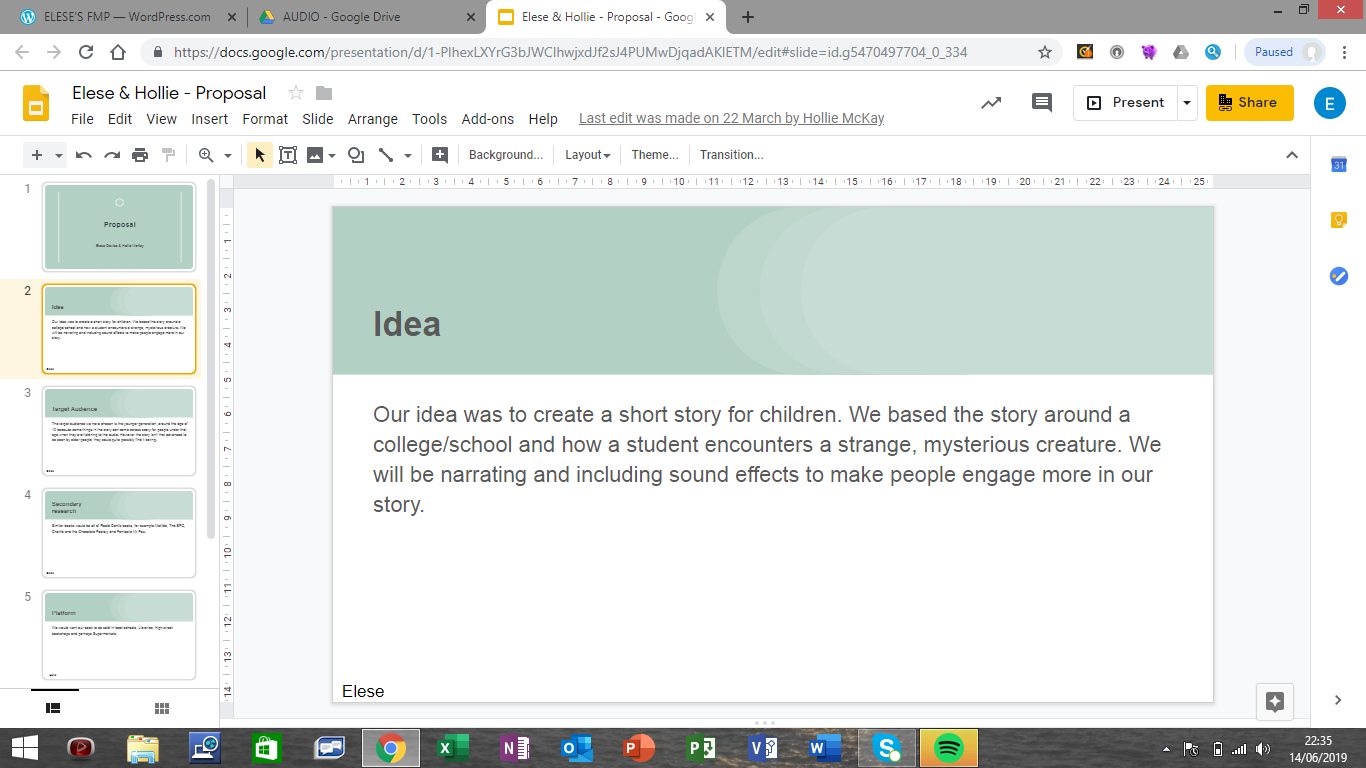Click the Print icon
1366x768 pixels.
[140, 155]
